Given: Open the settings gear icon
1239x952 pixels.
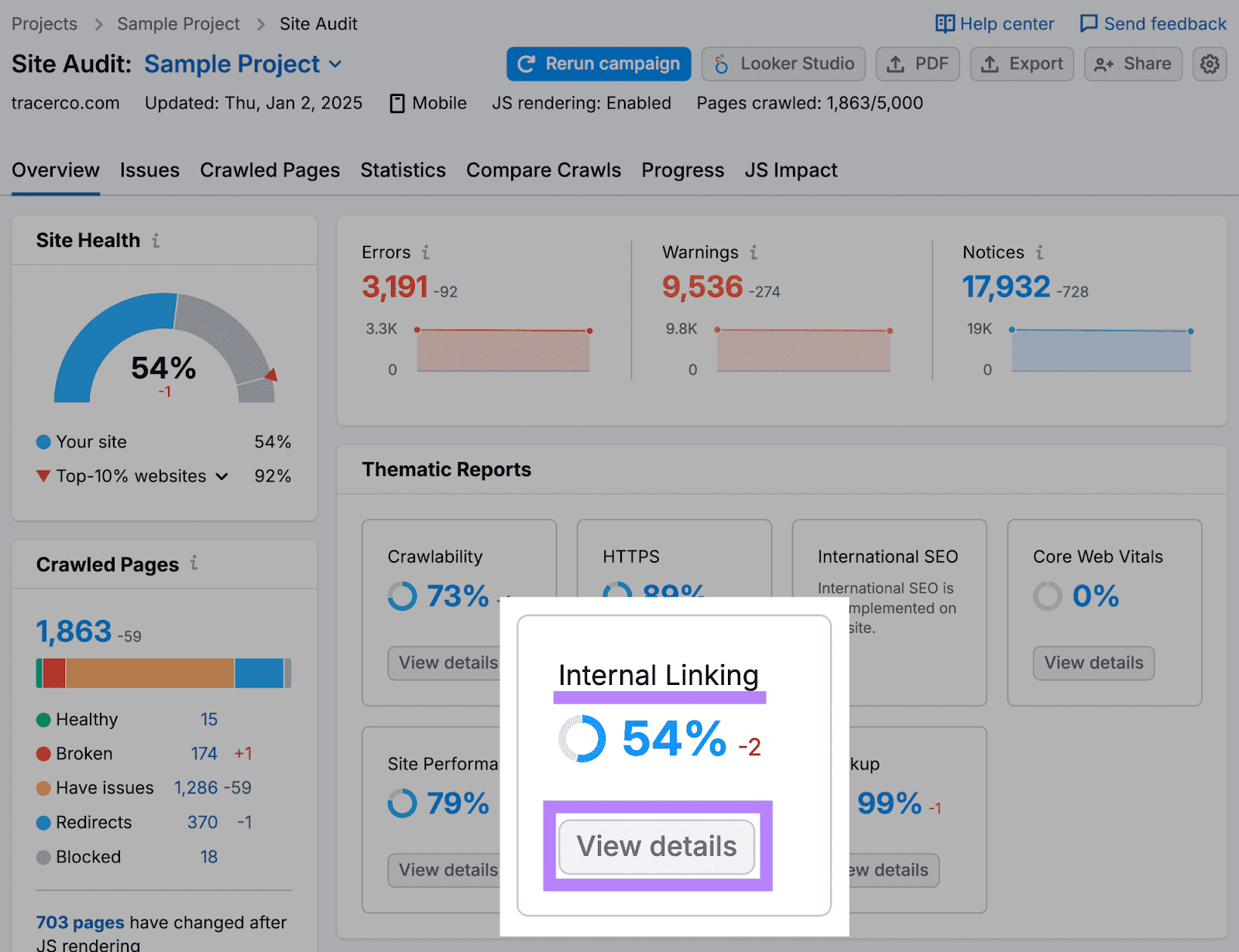Looking at the screenshot, I should (1210, 63).
